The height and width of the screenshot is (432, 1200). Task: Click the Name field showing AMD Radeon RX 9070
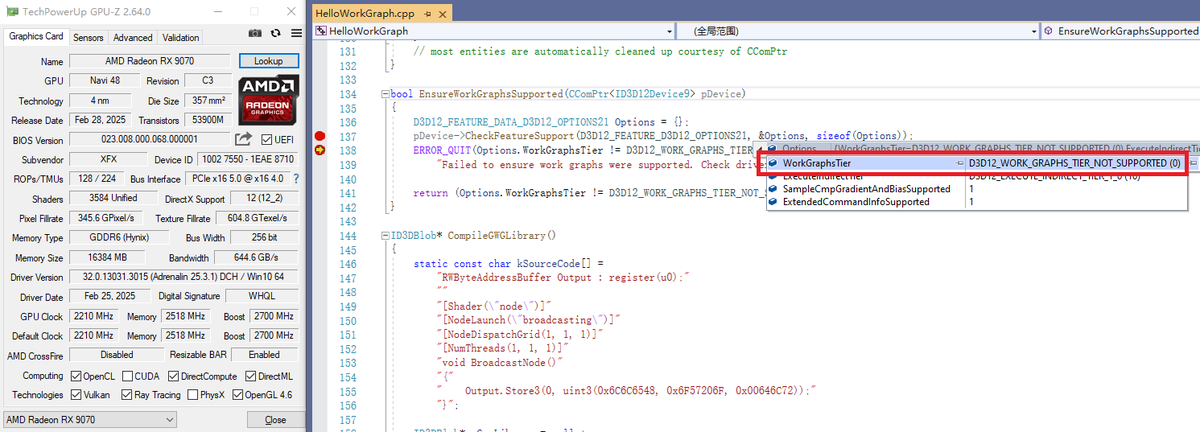tap(152, 61)
